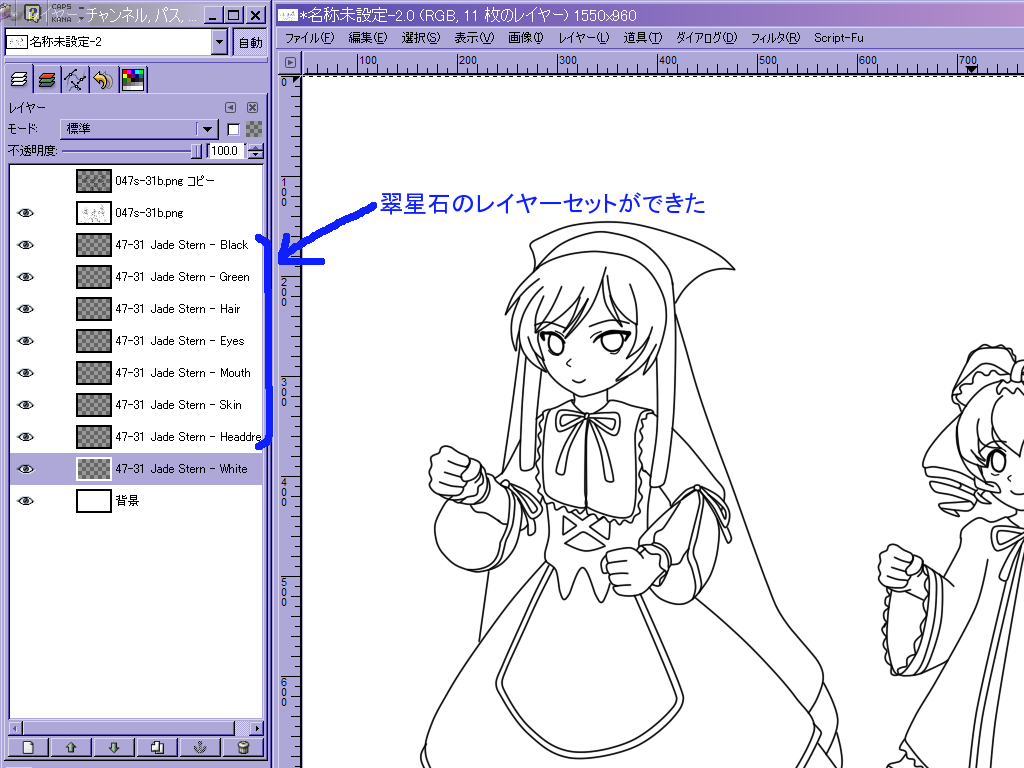Select the 47-31 Jade Stern - Green layer name
This screenshot has width=1024, height=768.
pyautogui.click(x=182, y=277)
